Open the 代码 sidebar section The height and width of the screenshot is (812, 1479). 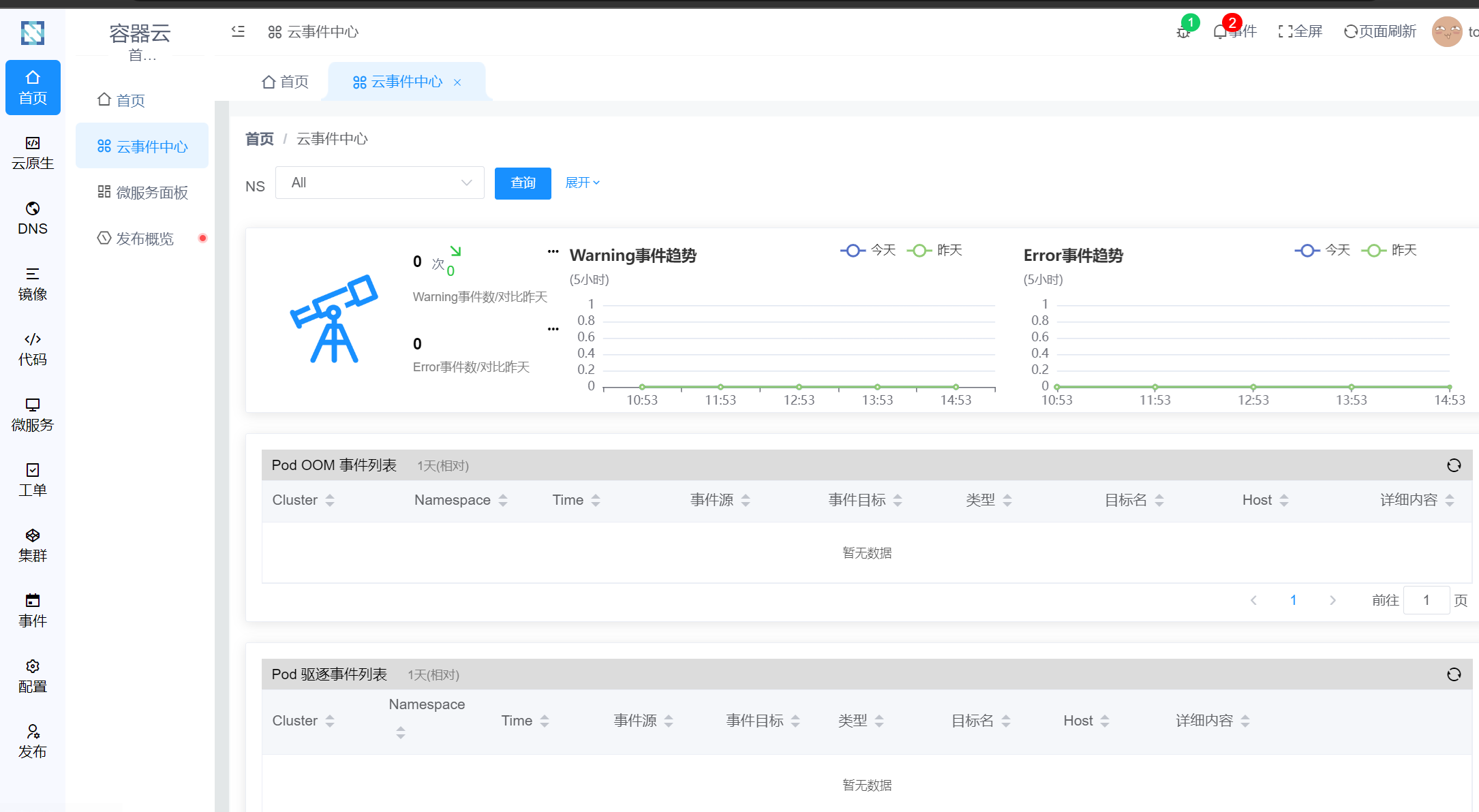[33, 349]
